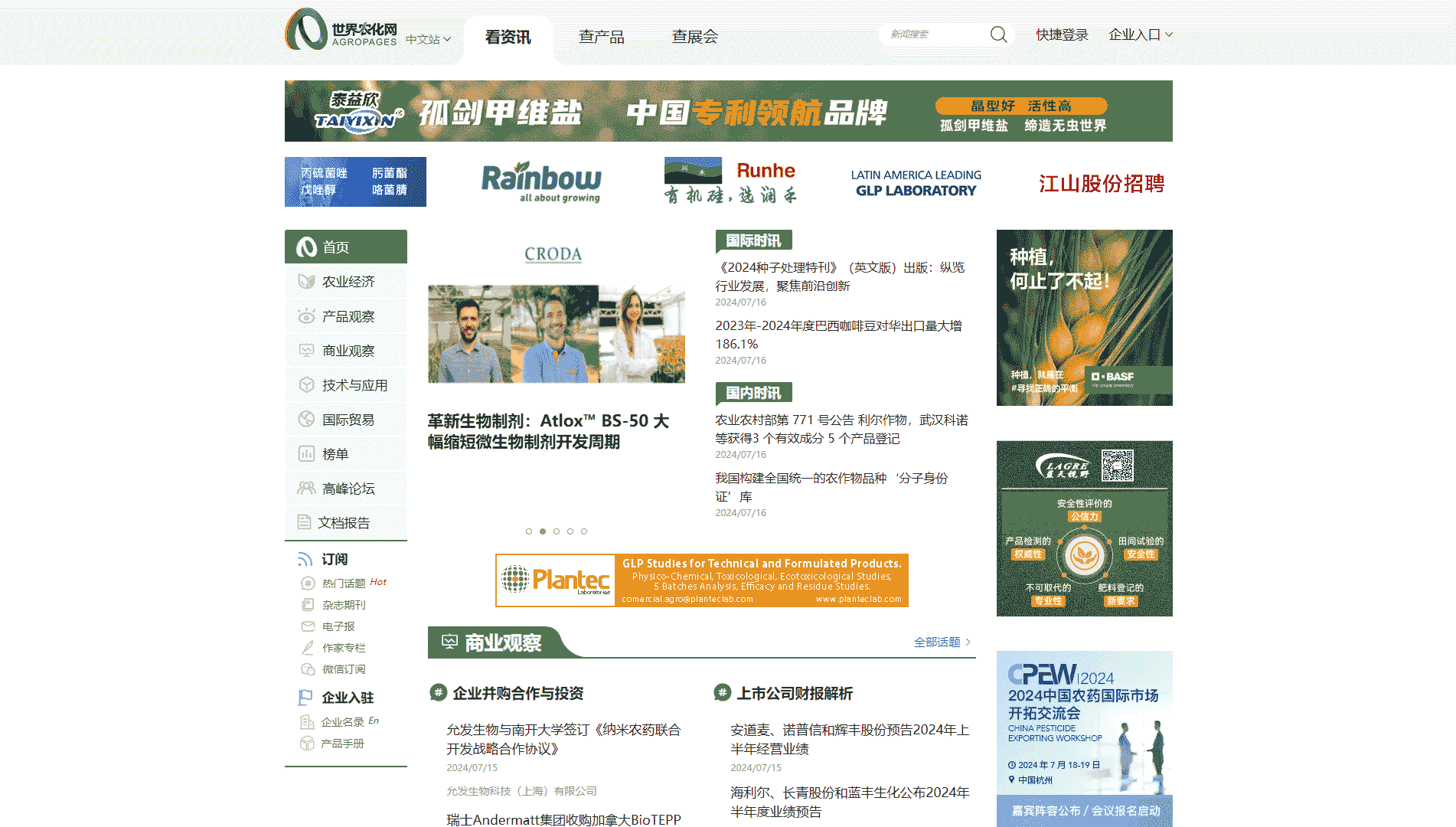Image resolution: width=1456 pixels, height=827 pixels.
Task: Click the 文档报告 document icon
Action: click(x=304, y=522)
